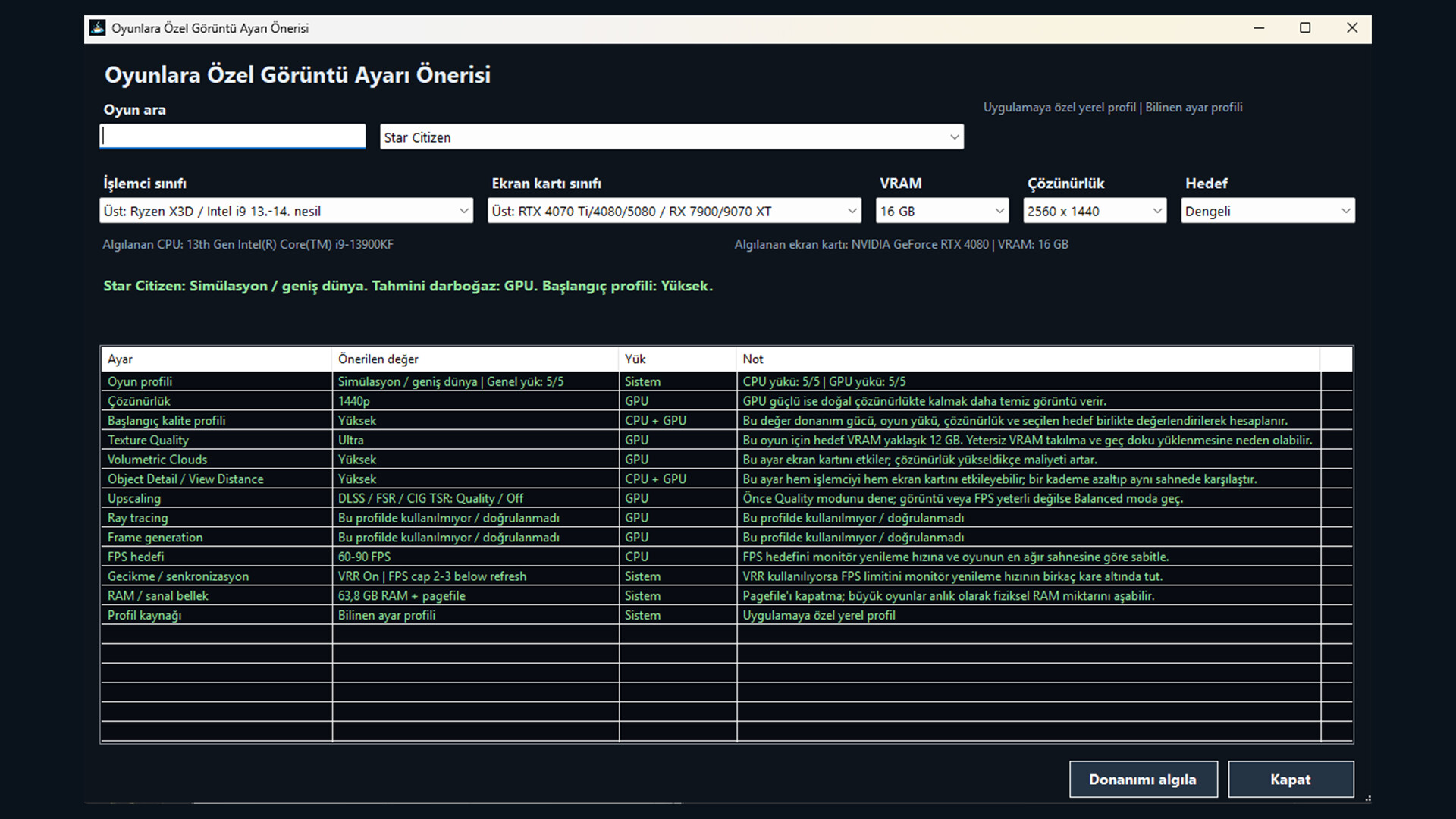Screen dimensions: 1456x819
Task: Select the 'Gecikme / senkronizasyon' row
Action: tap(726, 576)
